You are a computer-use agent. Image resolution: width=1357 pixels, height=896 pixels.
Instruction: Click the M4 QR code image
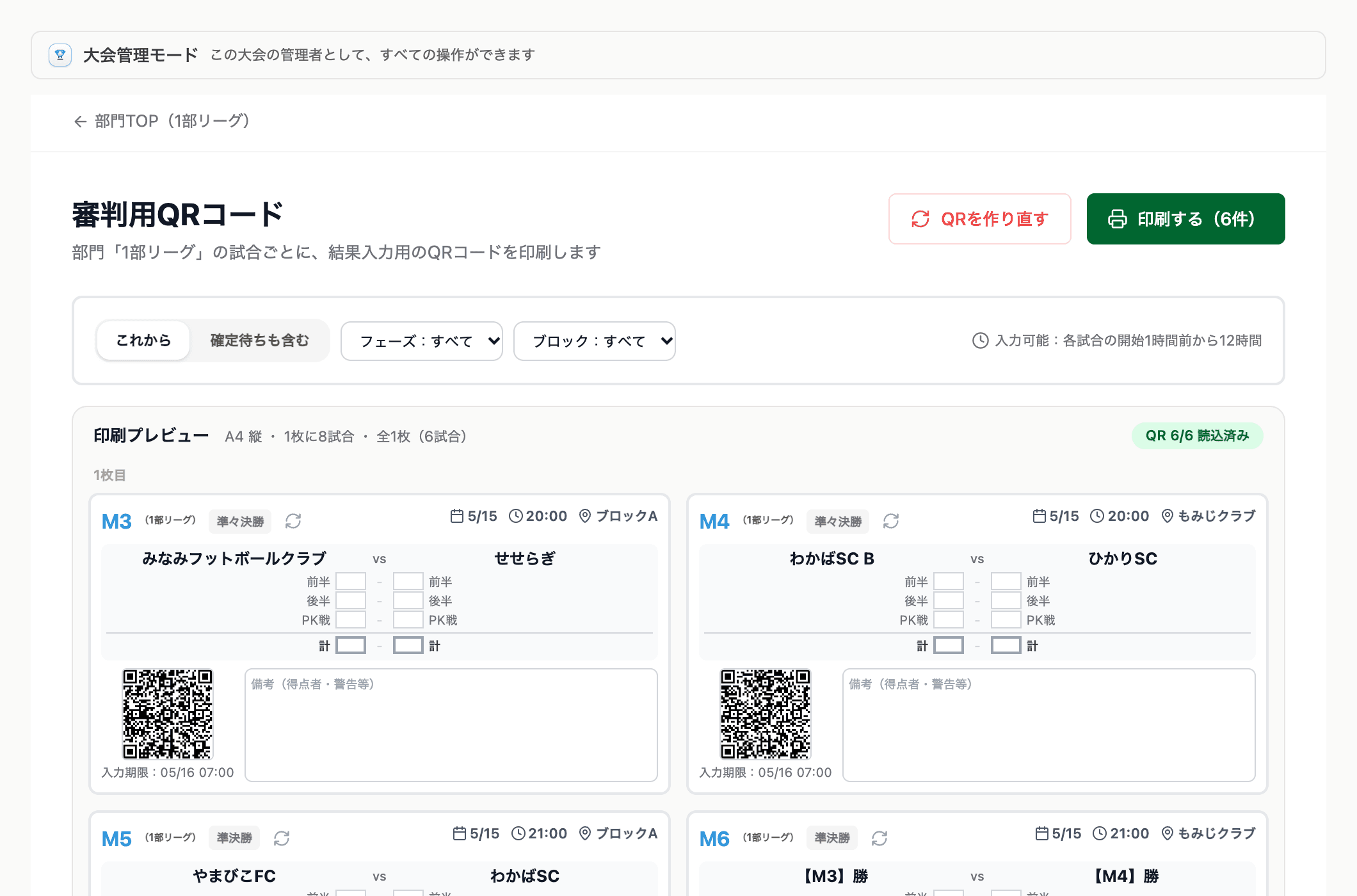(766, 714)
